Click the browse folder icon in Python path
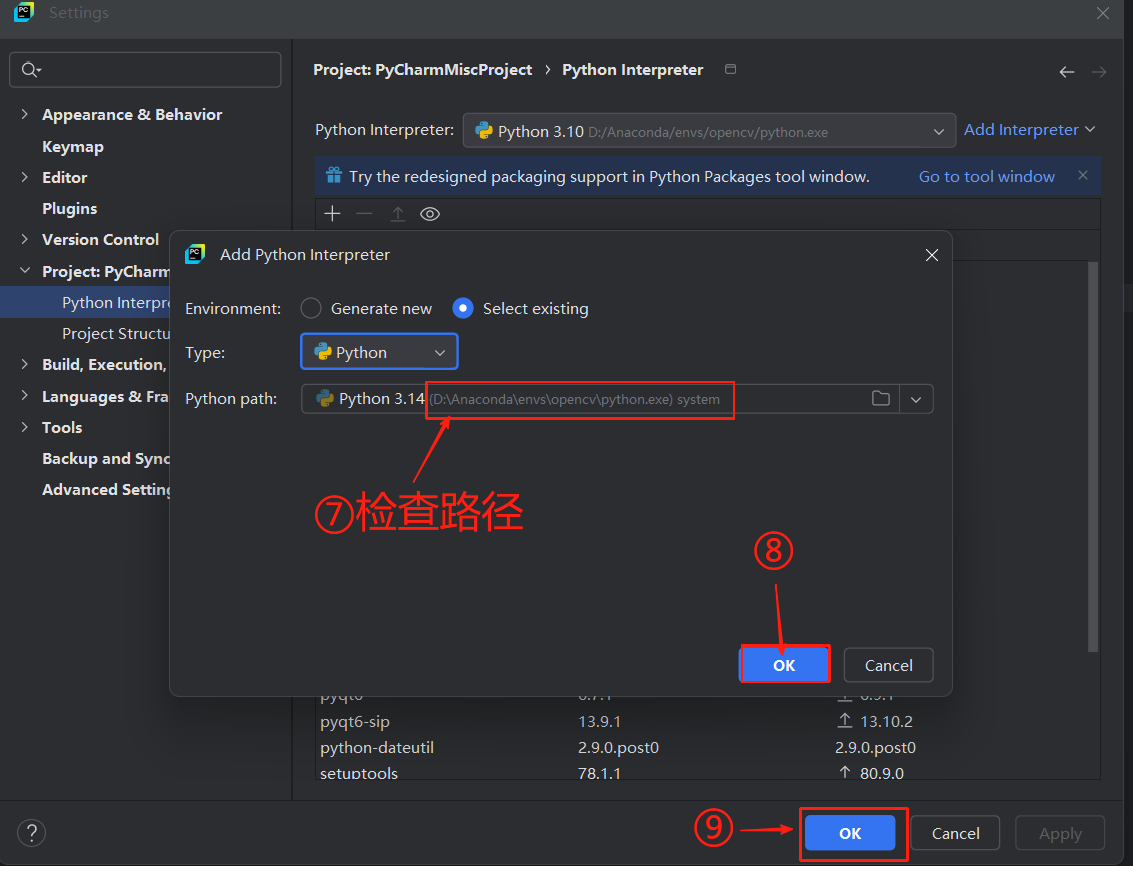The width and height of the screenshot is (1133, 872). (881, 399)
